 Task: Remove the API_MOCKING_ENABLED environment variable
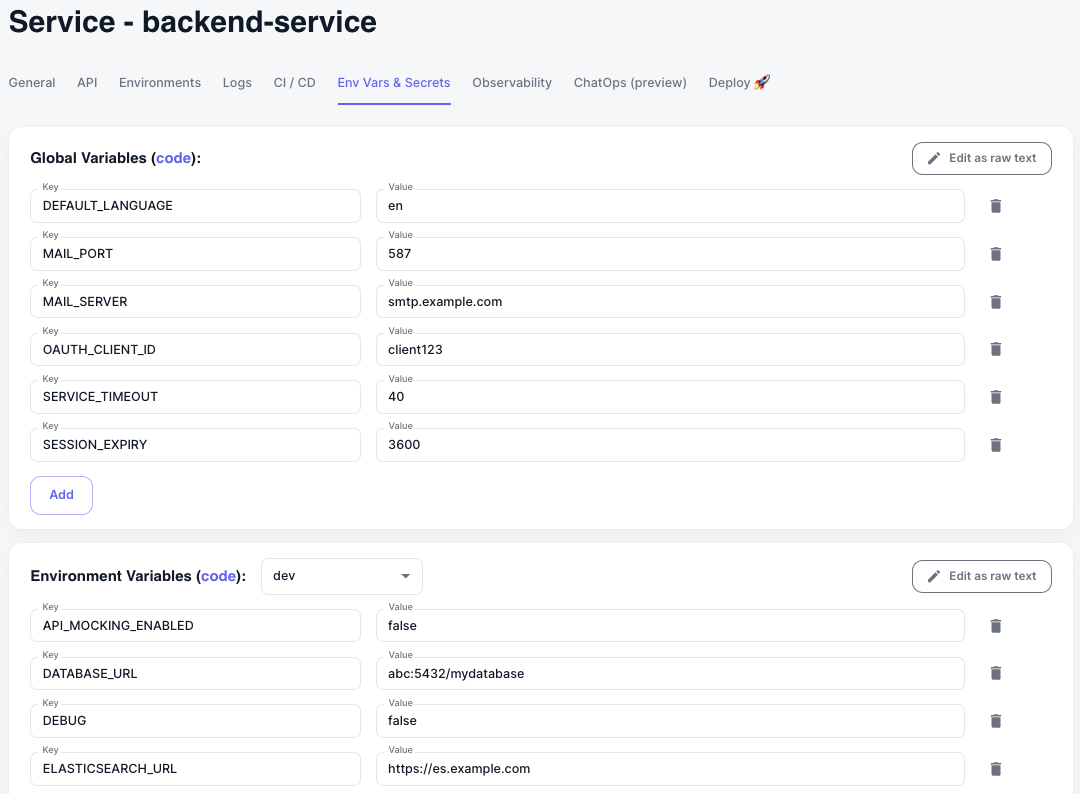coord(995,626)
